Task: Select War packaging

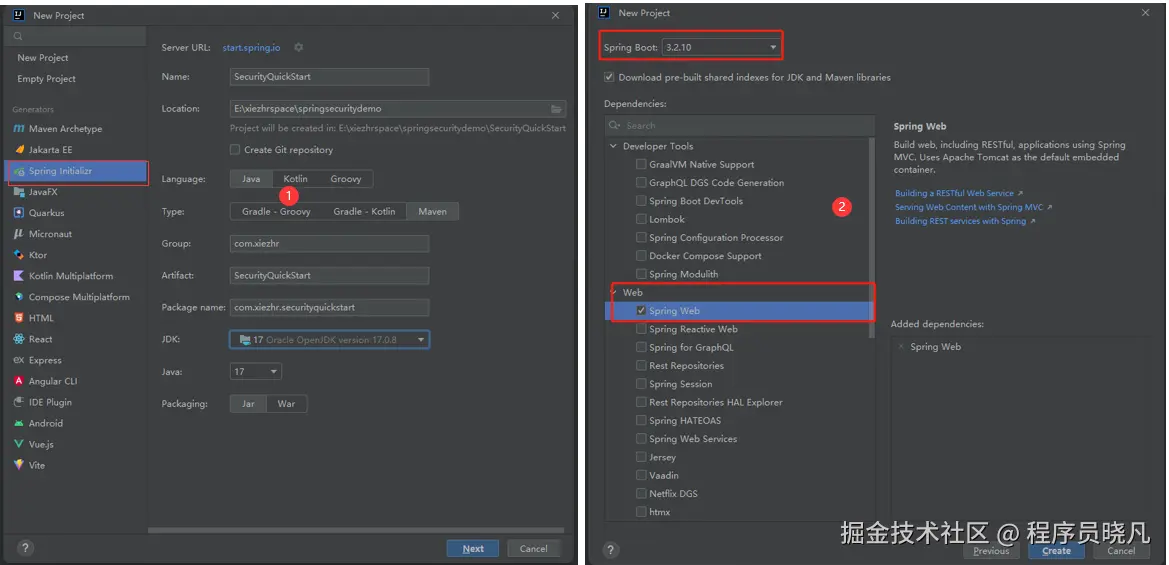Action: 286,404
